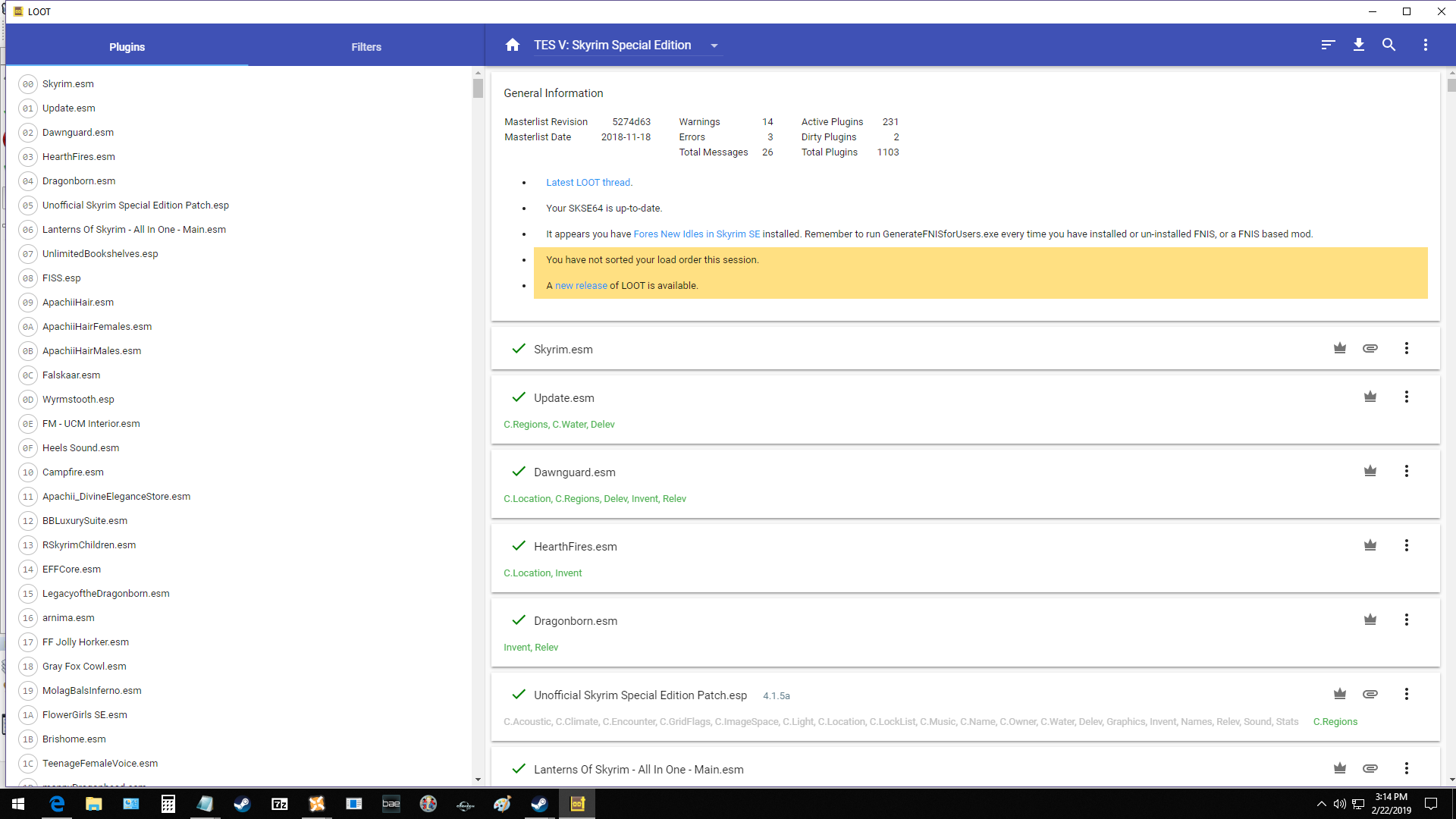The width and height of the screenshot is (1456, 819).
Task: Open Fores New Idles in Skyrim SE link
Action: [x=696, y=234]
